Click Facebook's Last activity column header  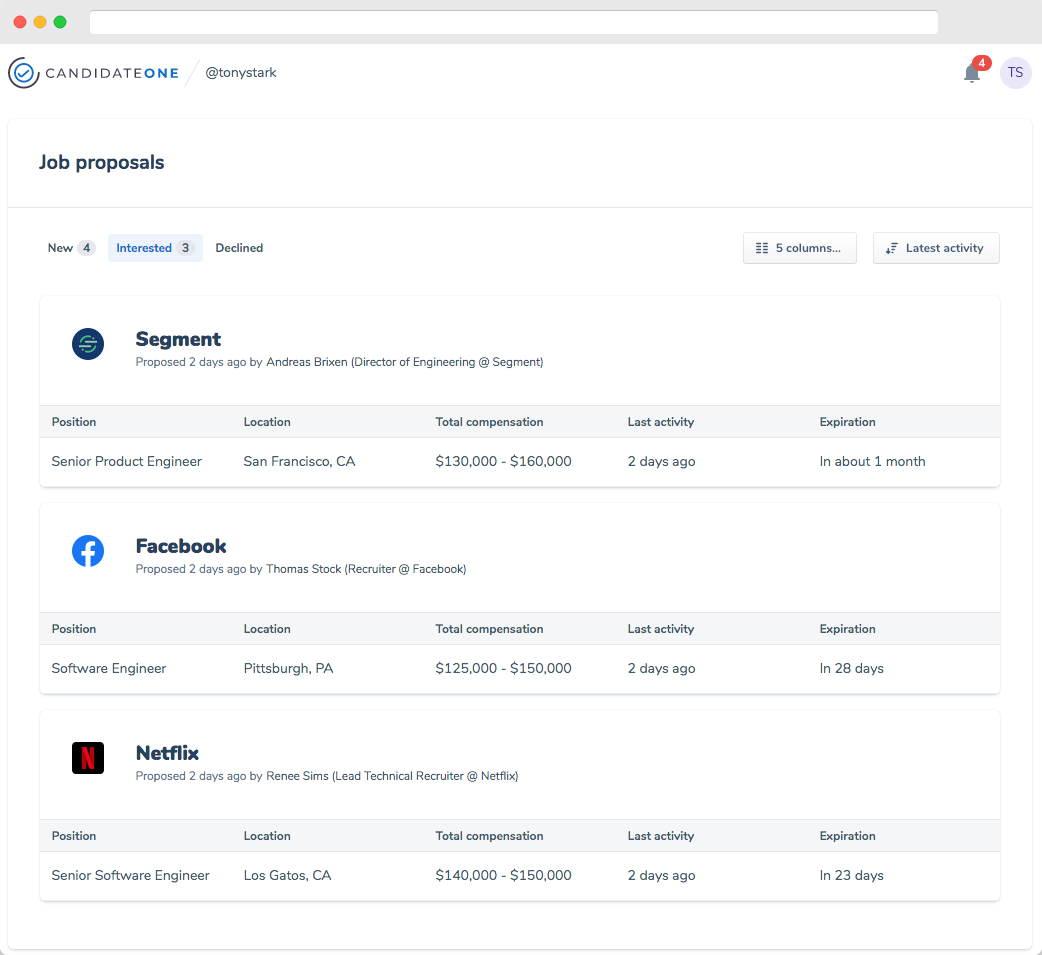click(661, 629)
